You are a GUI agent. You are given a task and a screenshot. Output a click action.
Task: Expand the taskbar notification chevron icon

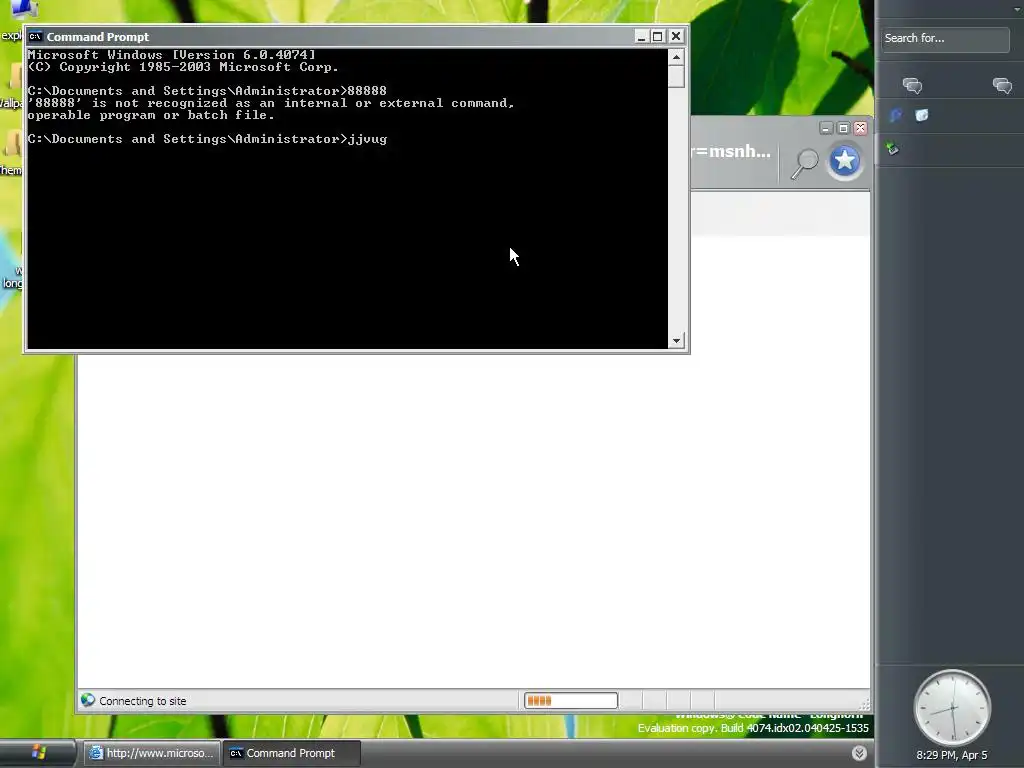(x=859, y=753)
